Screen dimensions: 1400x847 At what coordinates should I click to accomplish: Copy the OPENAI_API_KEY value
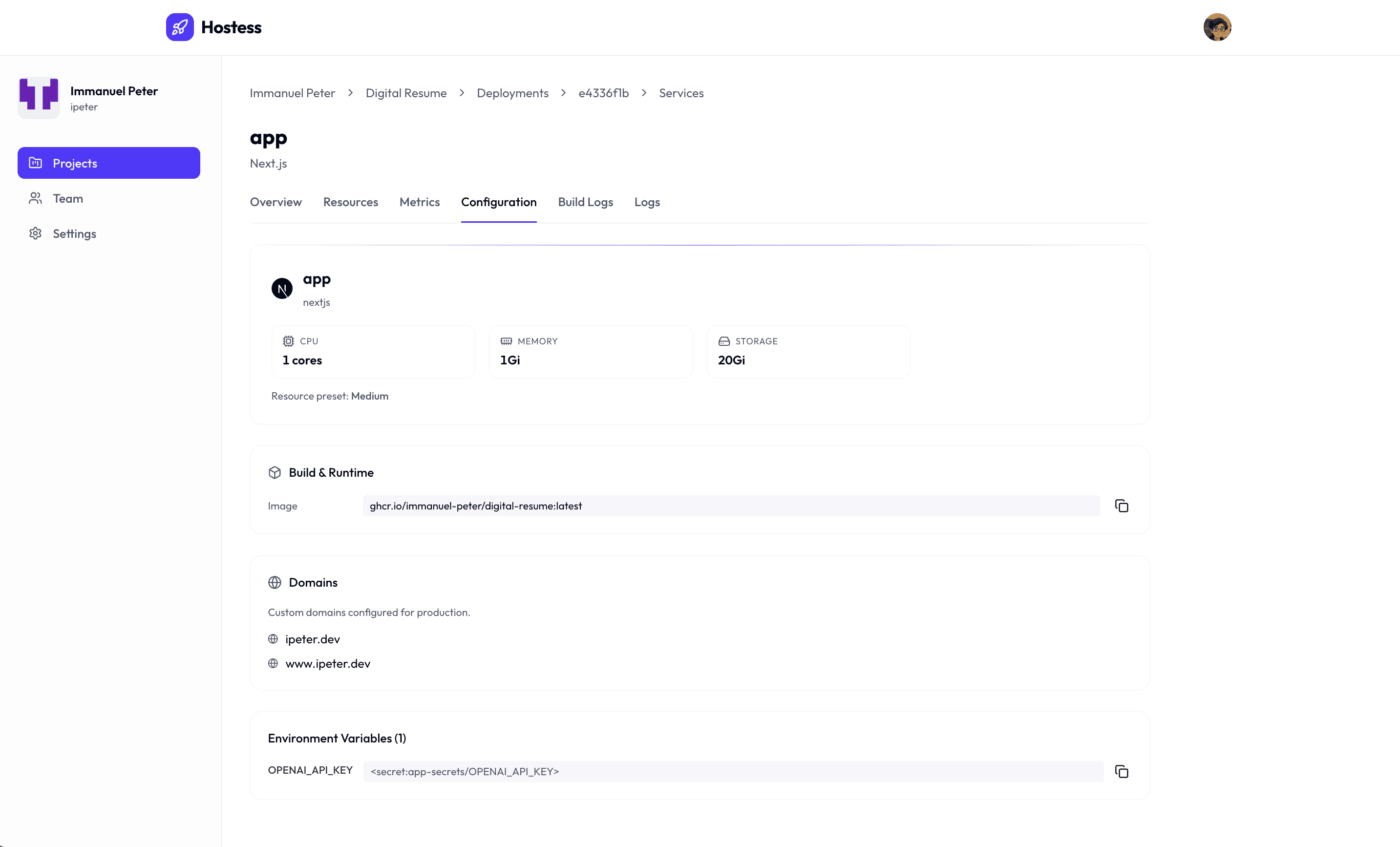(x=1121, y=771)
